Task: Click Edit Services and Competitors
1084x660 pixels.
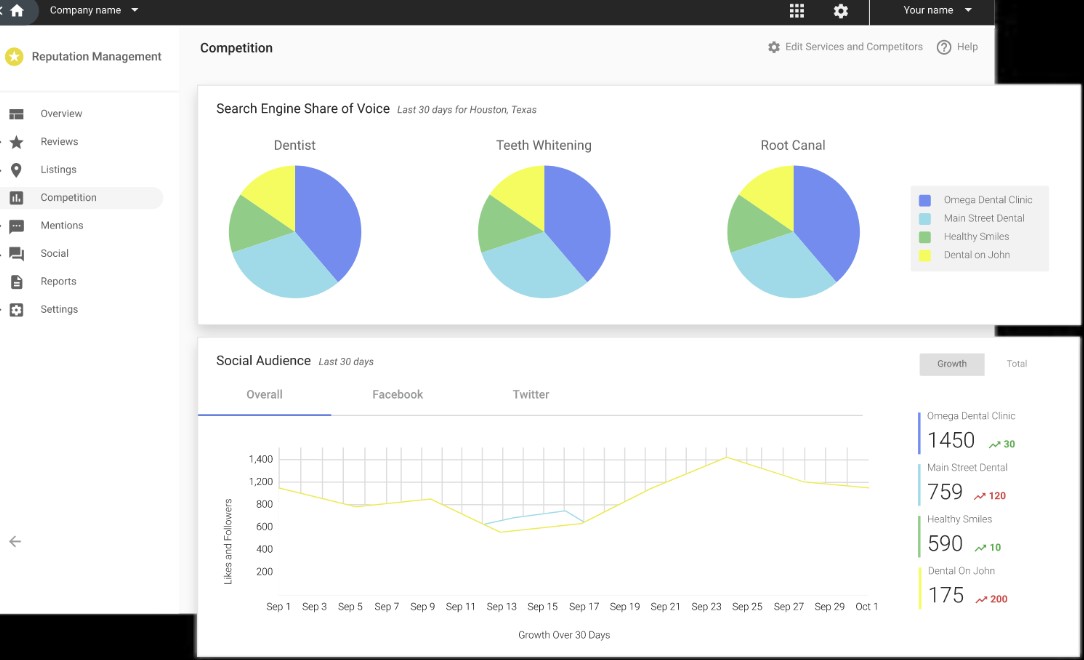Action: tap(845, 47)
